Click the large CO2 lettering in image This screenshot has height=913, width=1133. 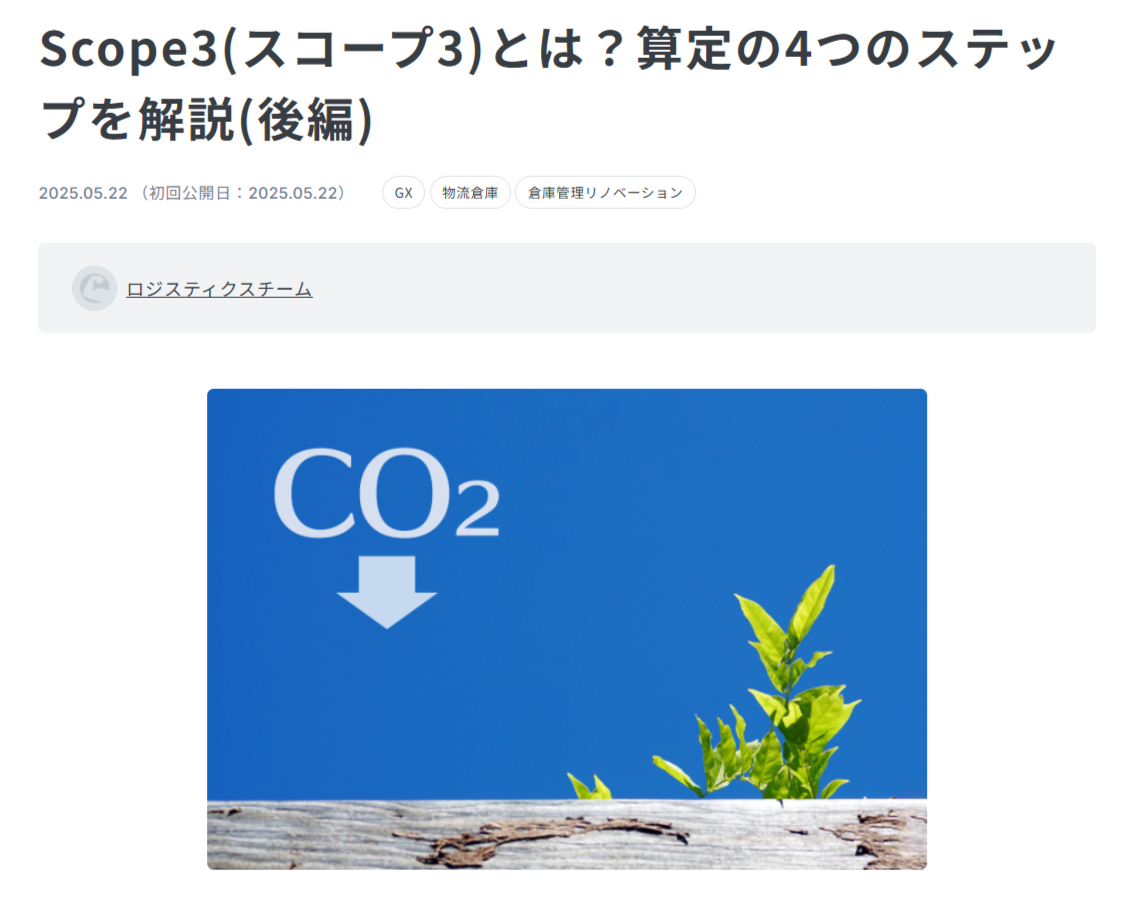point(386,493)
